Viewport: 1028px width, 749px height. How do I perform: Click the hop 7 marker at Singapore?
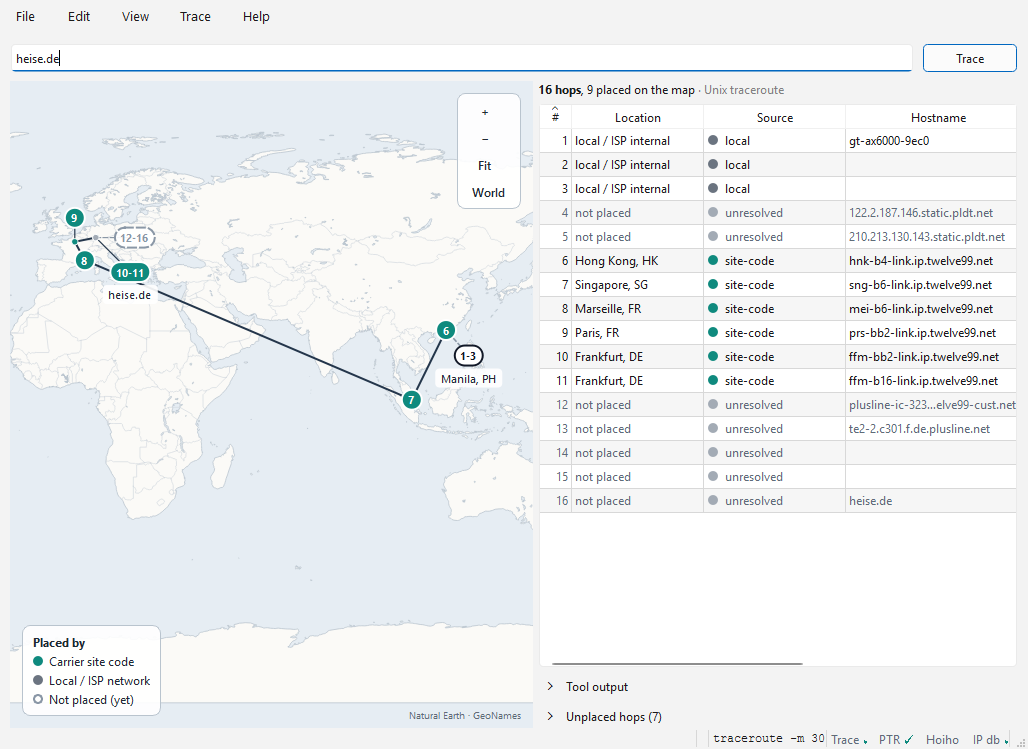coord(411,399)
